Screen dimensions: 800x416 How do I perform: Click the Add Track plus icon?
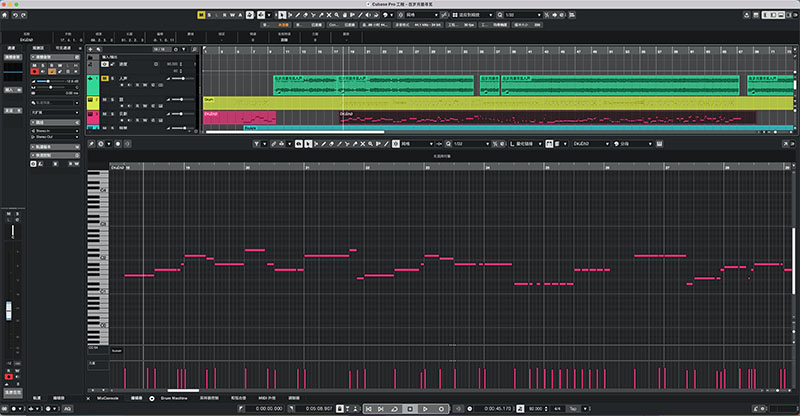click(91, 50)
